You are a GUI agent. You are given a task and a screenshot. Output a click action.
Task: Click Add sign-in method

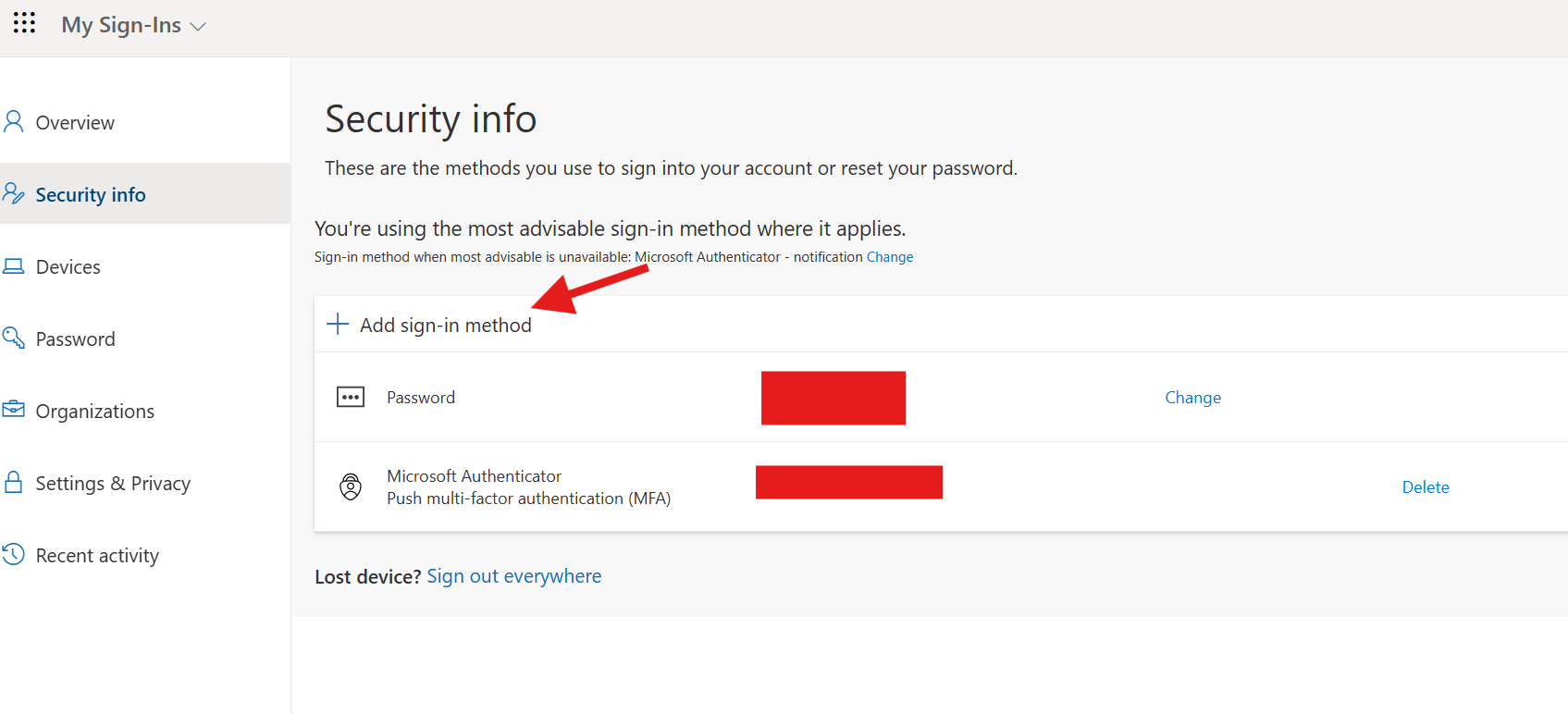coord(445,326)
